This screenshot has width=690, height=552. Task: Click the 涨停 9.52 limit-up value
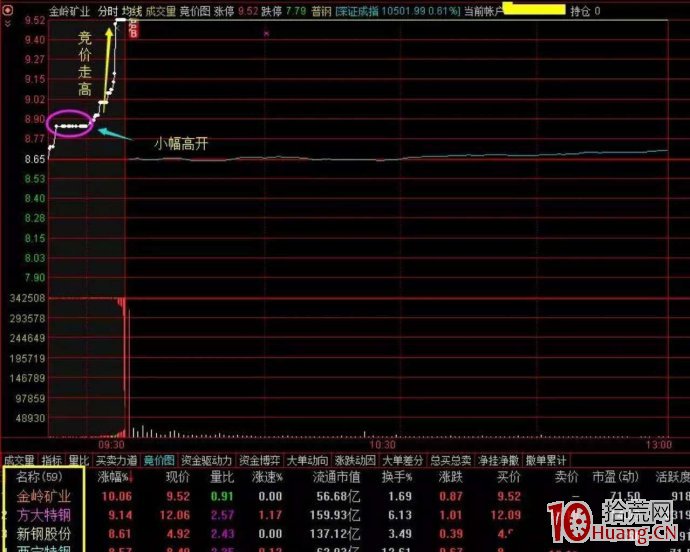point(236,11)
